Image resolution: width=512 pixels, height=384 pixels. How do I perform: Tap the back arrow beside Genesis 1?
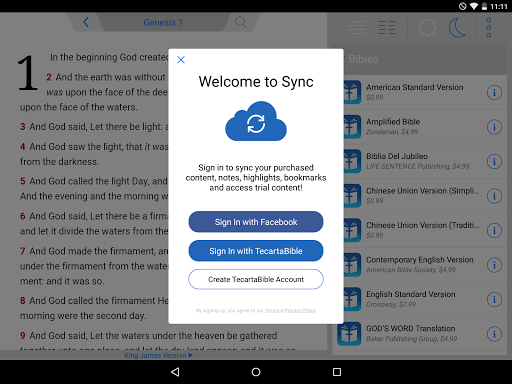click(x=86, y=22)
